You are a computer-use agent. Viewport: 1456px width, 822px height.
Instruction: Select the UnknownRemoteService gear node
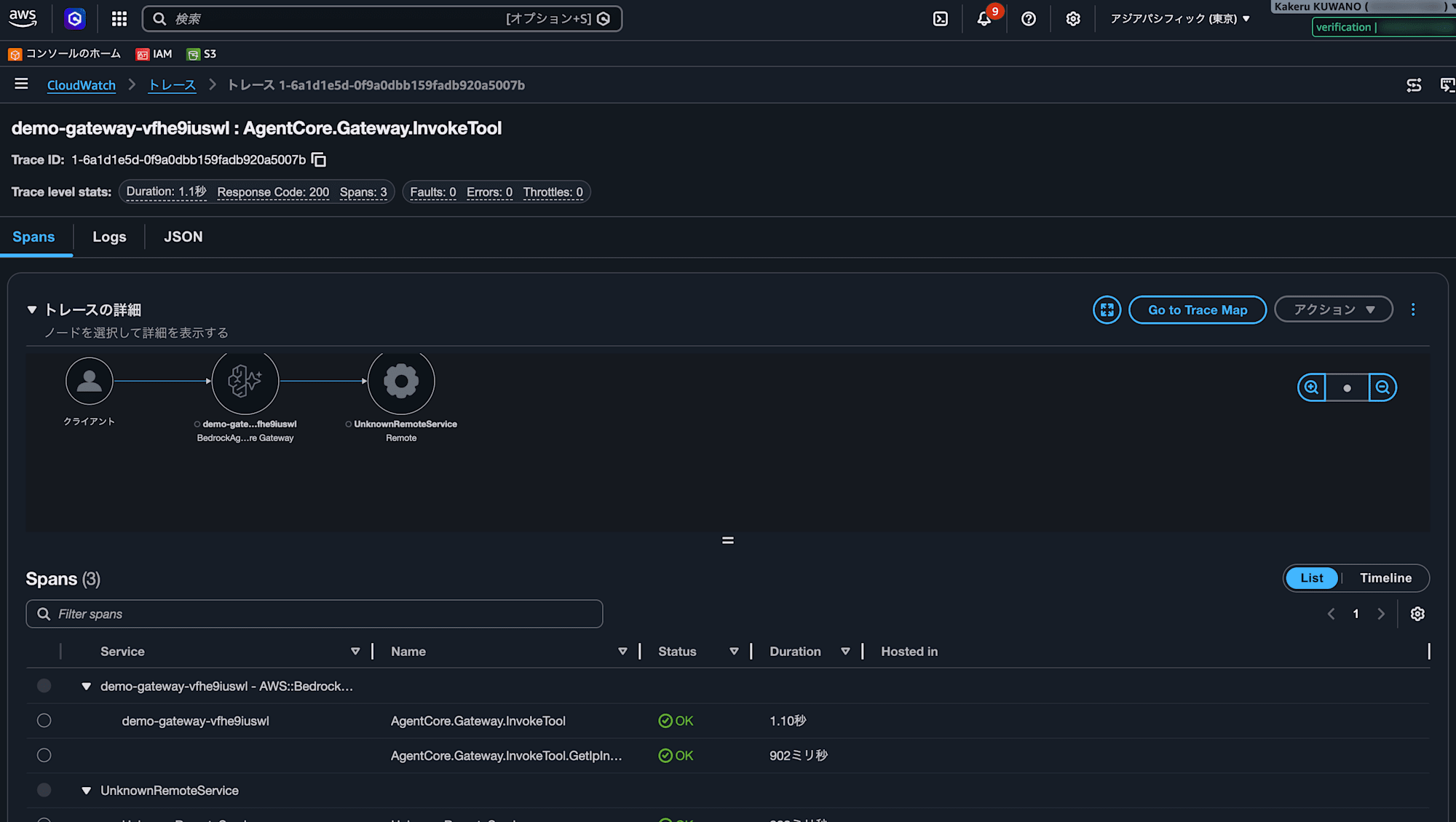point(401,381)
